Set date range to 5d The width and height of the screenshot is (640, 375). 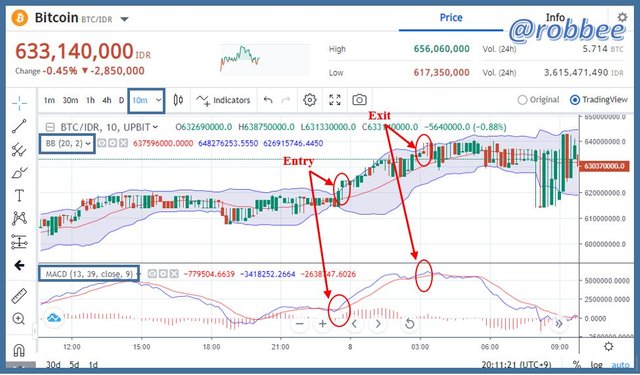coord(74,364)
